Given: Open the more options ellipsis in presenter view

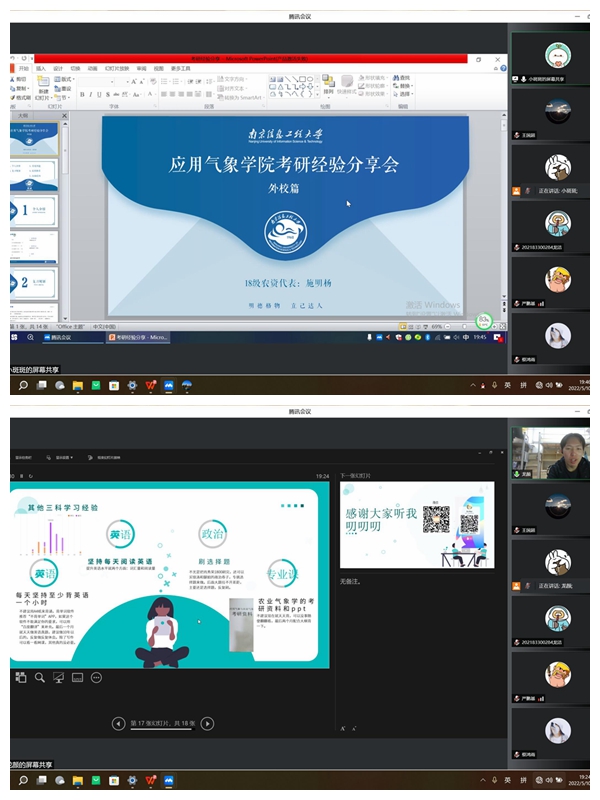Looking at the screenshot, I should pyautogui.click(x=96, y=677).
